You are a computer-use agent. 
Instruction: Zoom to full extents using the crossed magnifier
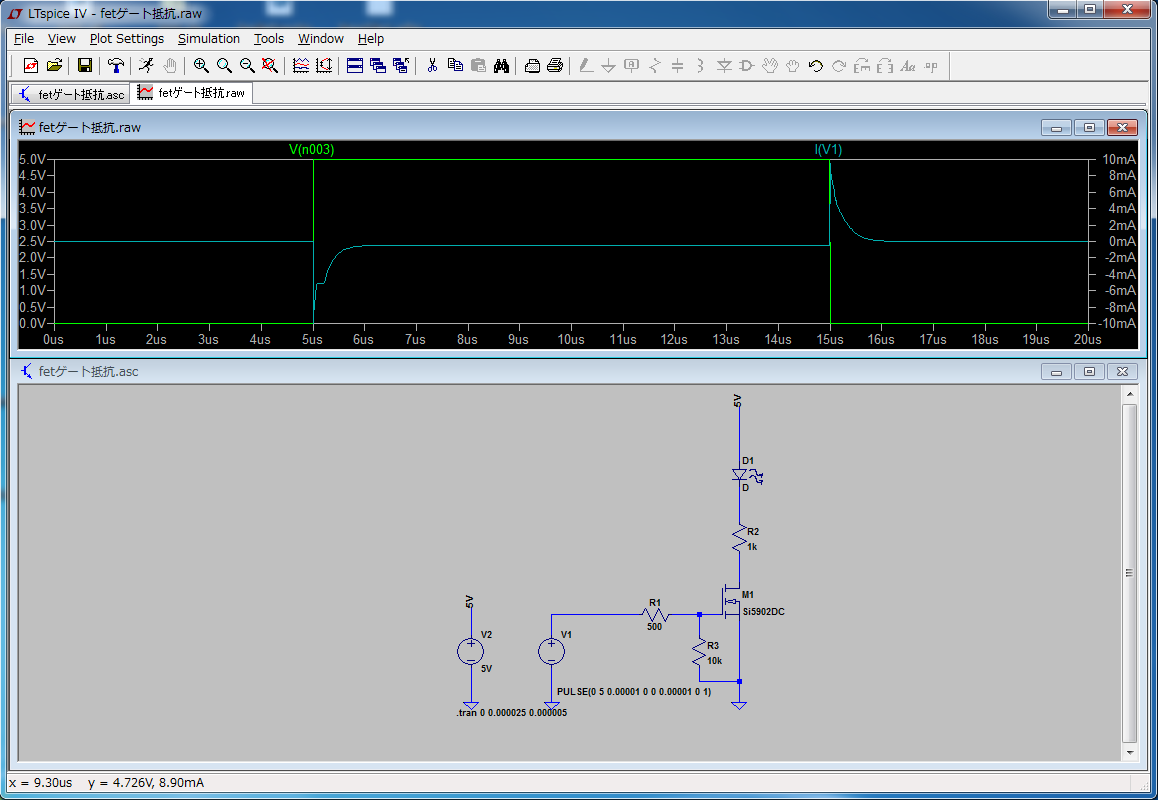coord(269,66)
